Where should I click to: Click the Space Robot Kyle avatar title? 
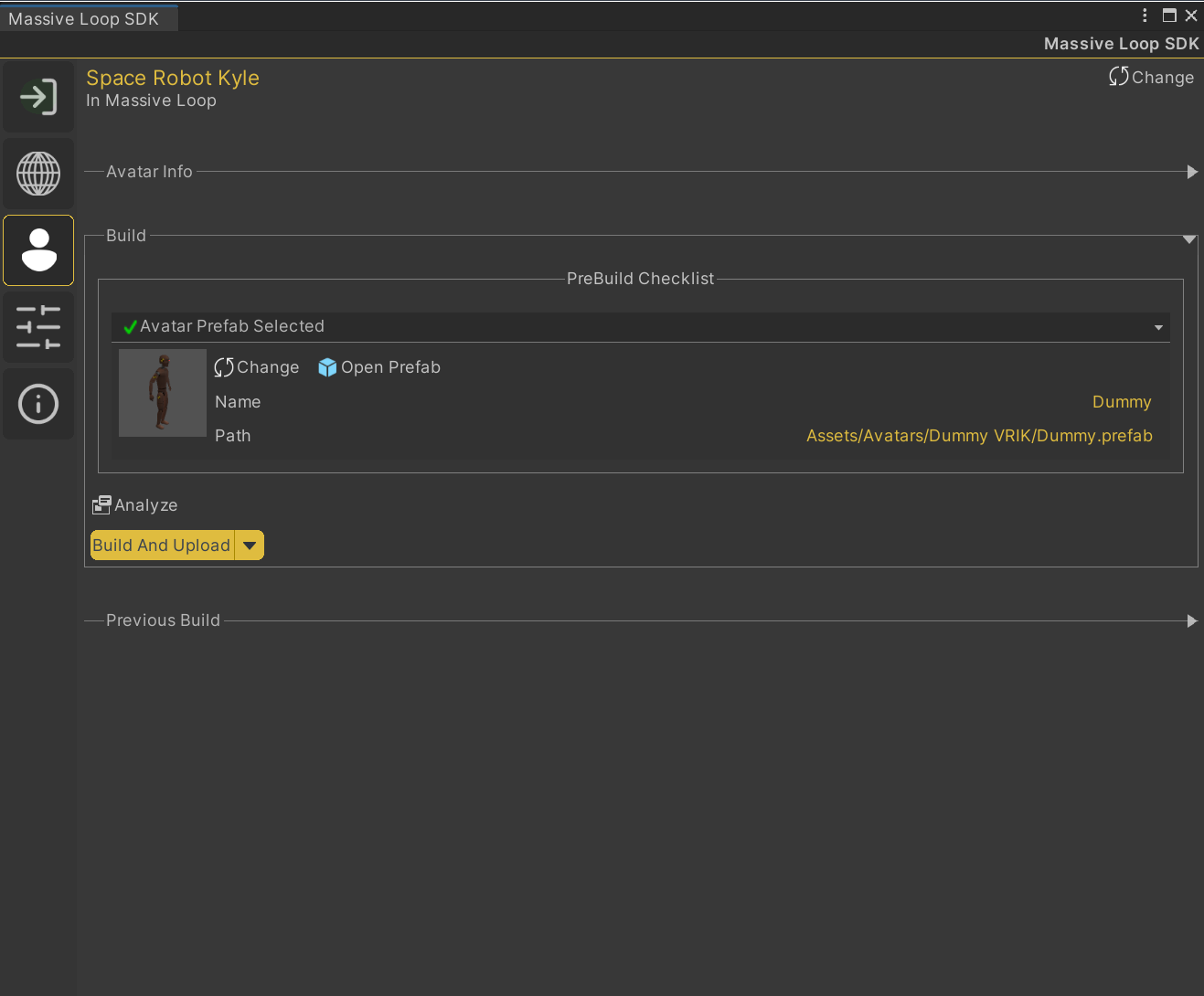tap(173, 79)
